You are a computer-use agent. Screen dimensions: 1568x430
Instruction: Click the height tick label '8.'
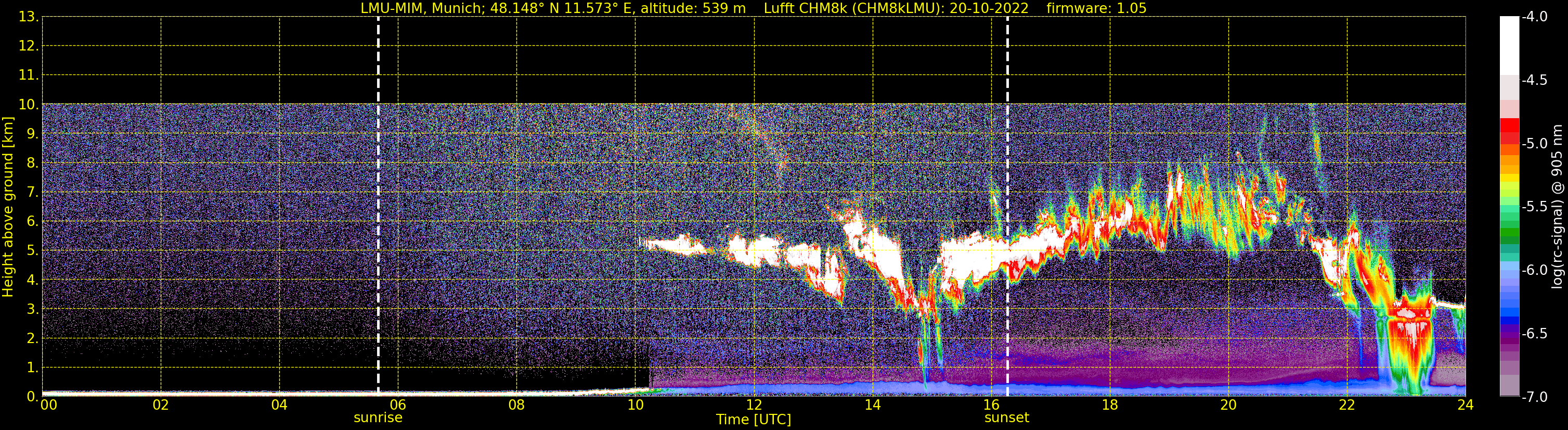pos(33,163)
